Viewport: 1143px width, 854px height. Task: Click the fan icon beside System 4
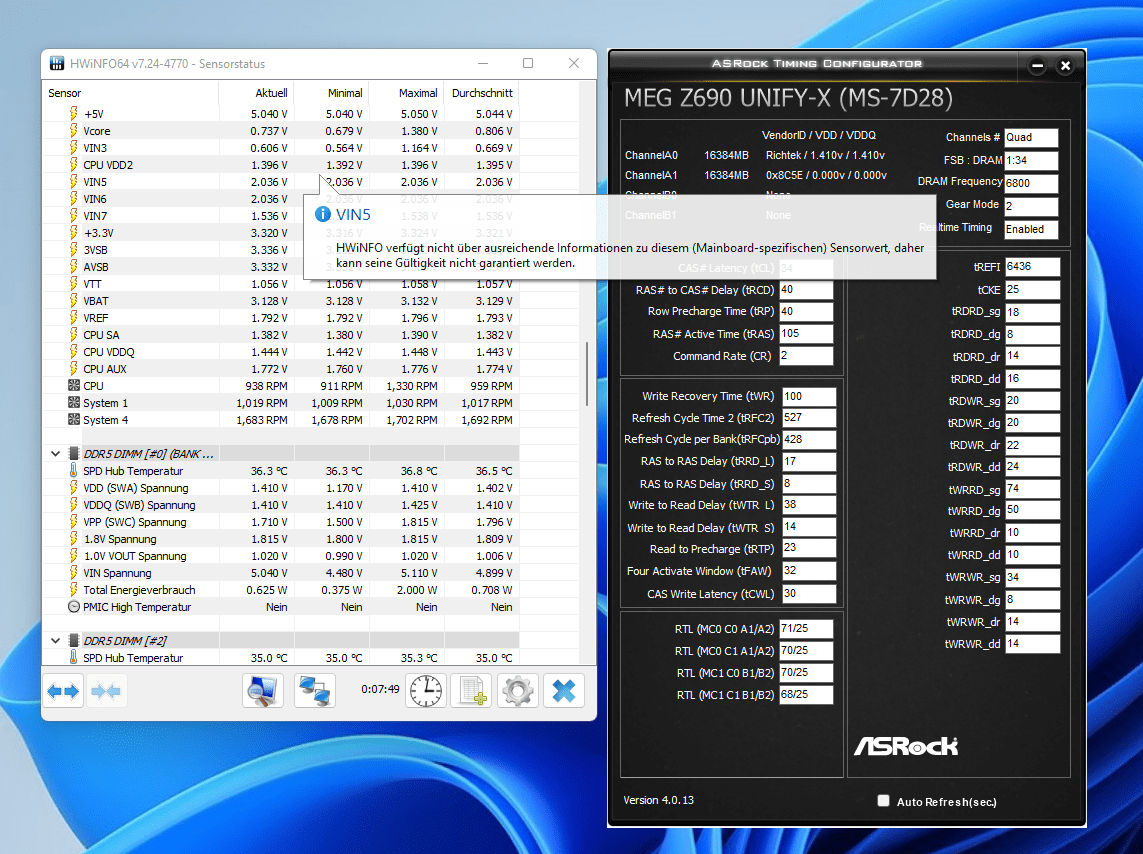74,419
